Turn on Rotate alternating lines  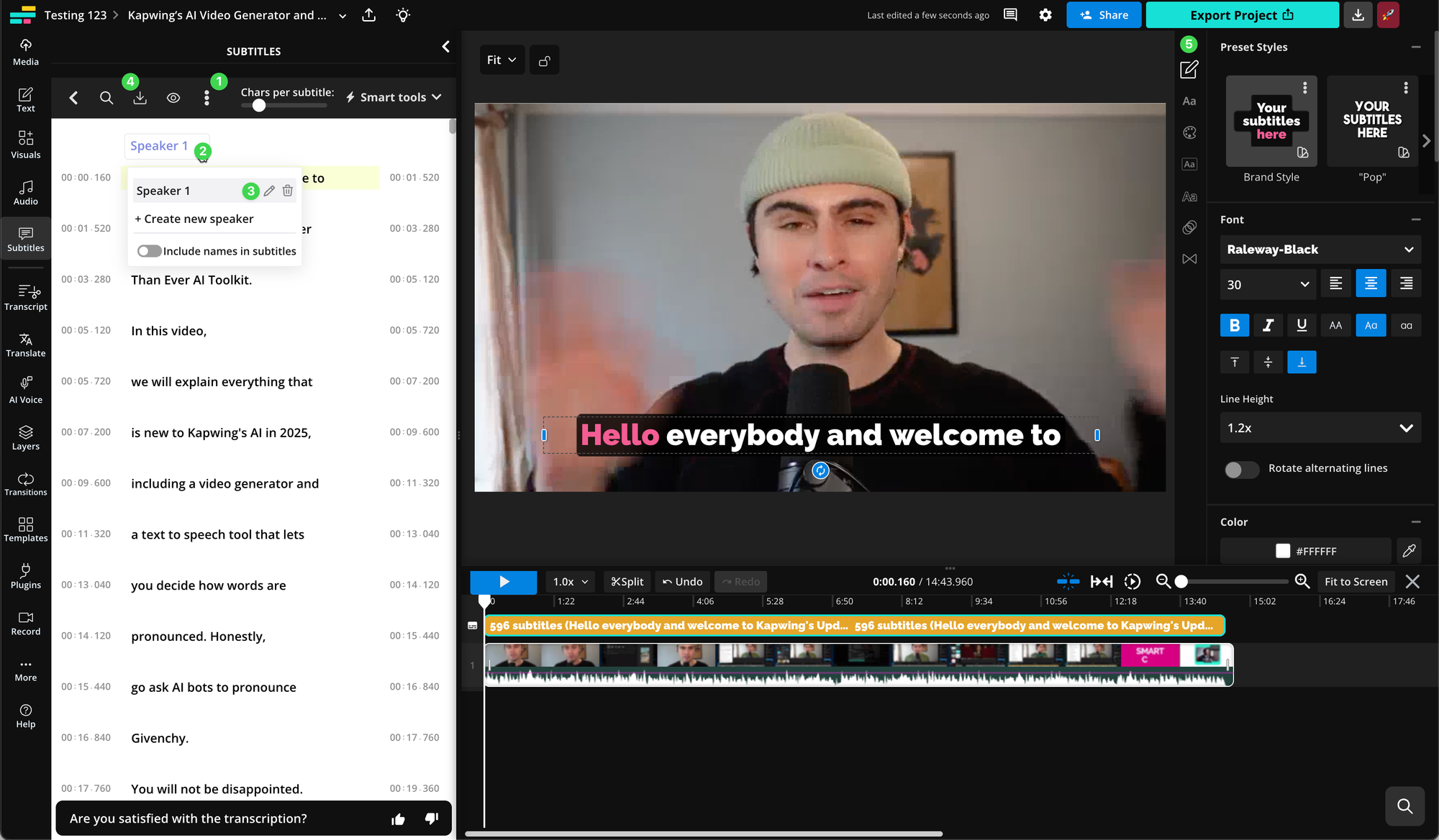coord(1241,469)
